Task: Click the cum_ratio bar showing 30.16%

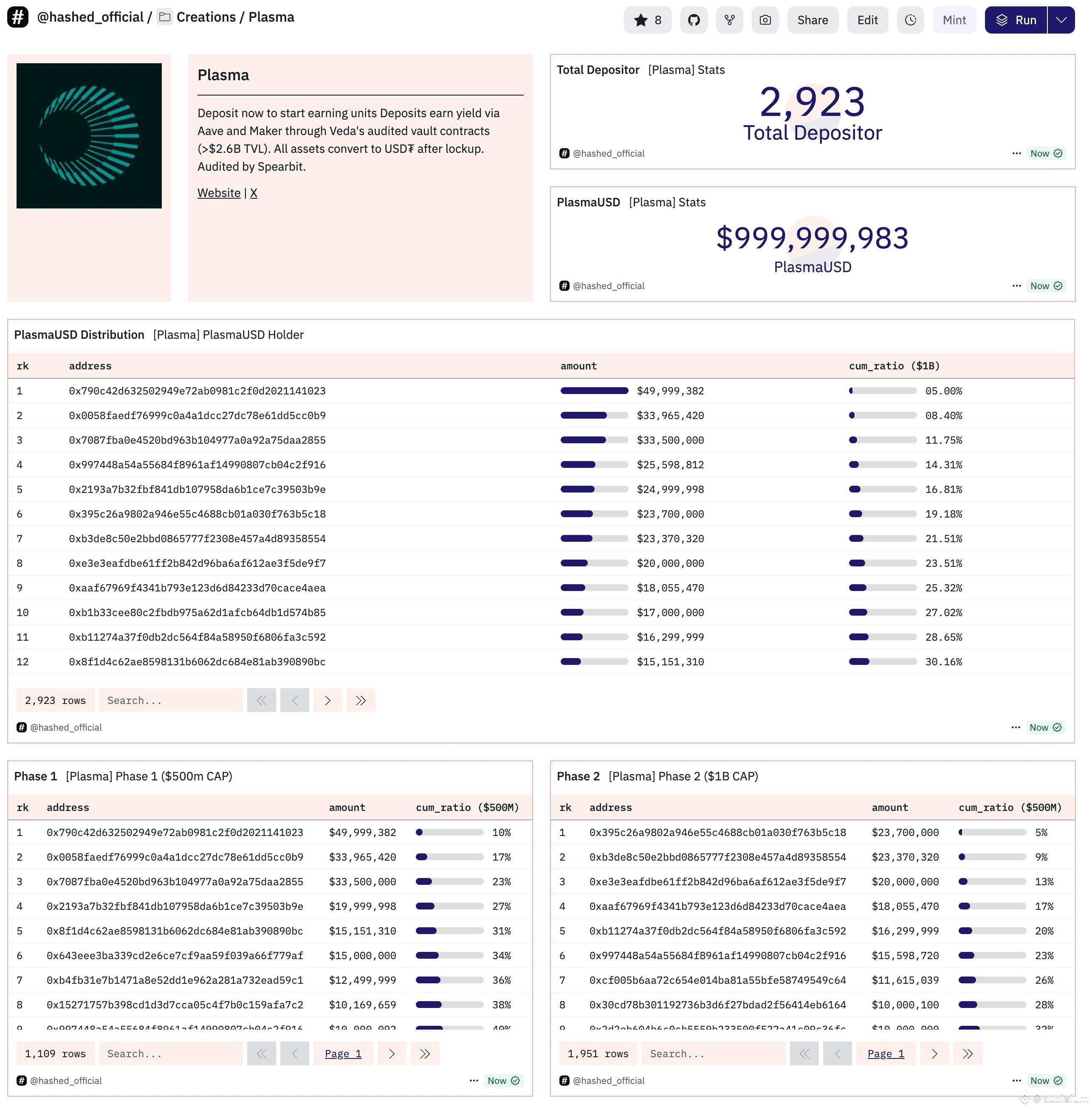Action: pos(883,661)
